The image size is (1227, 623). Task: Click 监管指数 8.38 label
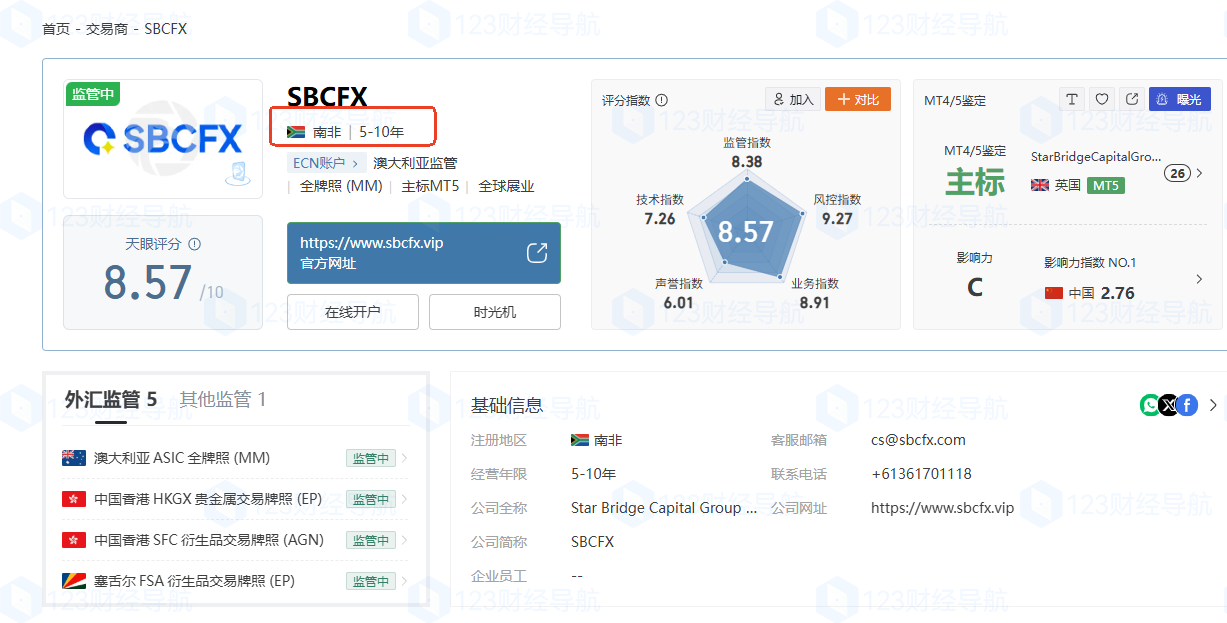746,152
